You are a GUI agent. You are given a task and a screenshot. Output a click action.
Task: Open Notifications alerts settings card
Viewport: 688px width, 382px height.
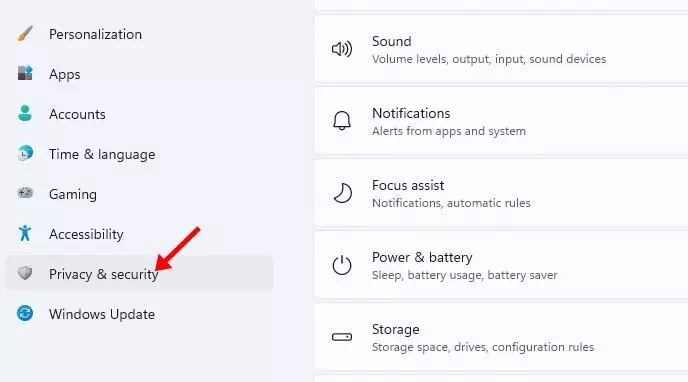click(x=501, y=121)
